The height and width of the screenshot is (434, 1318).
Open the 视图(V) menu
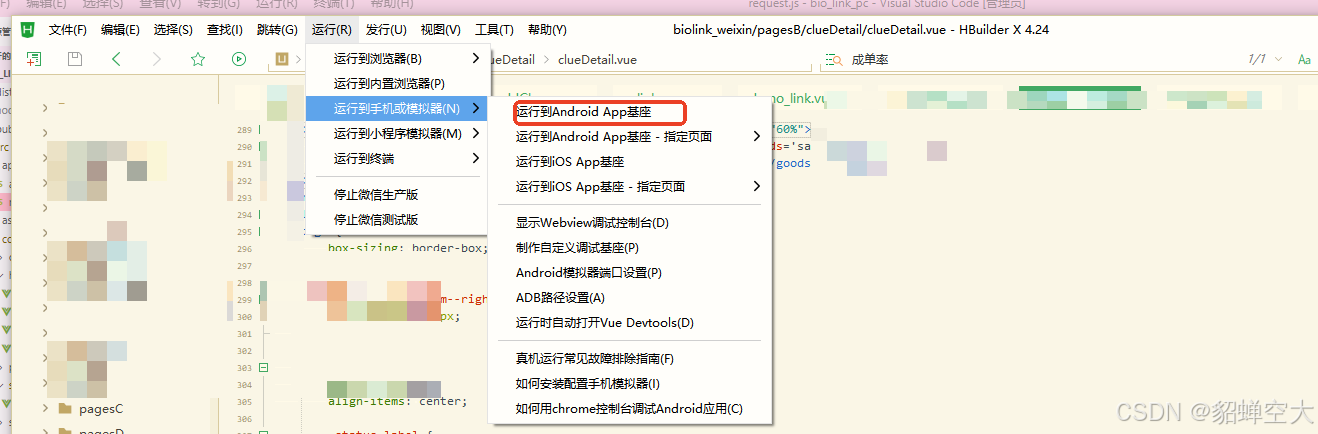pyautogui.click(x=440, y=30)
